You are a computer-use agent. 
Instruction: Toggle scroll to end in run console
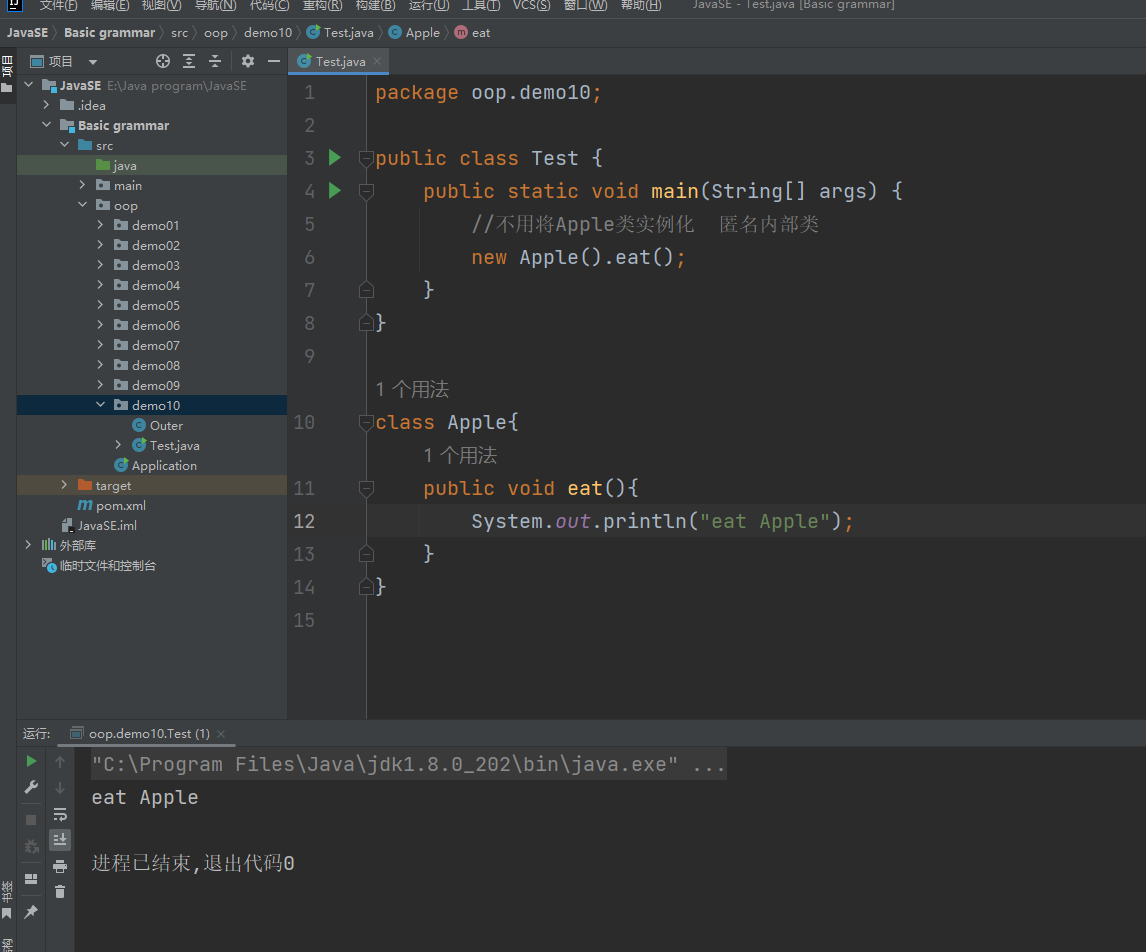pyautogui.click(x=60, y=839)
